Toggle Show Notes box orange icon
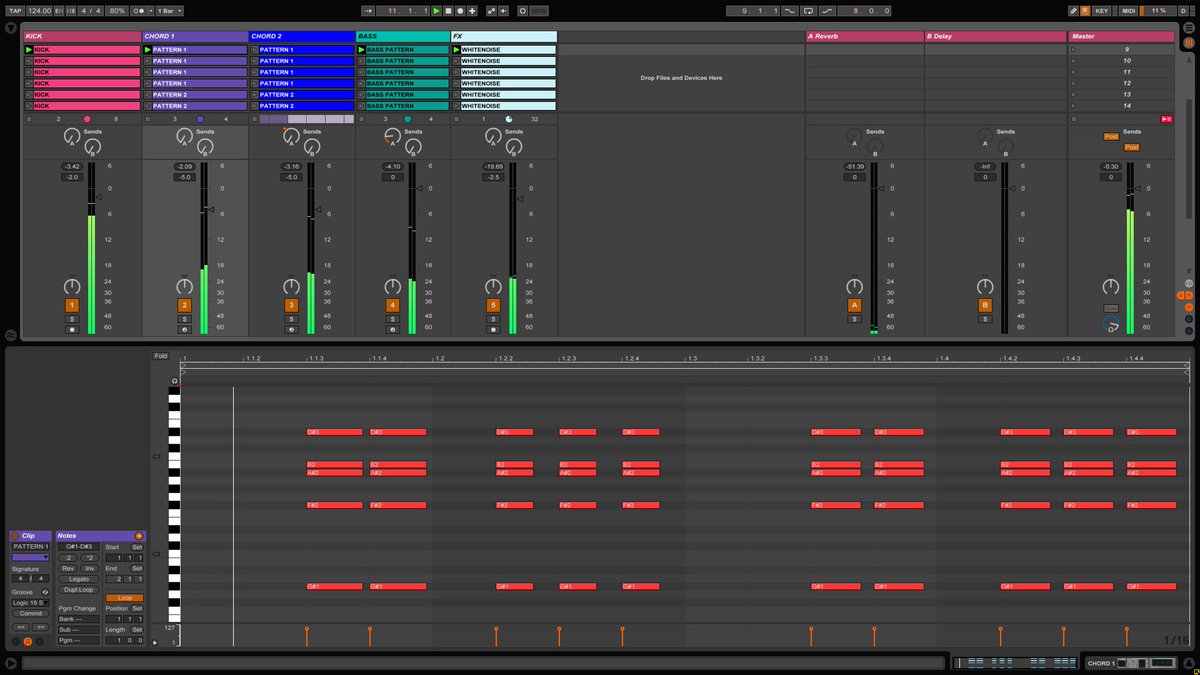 pyautogui.click(x=28, y=641)
